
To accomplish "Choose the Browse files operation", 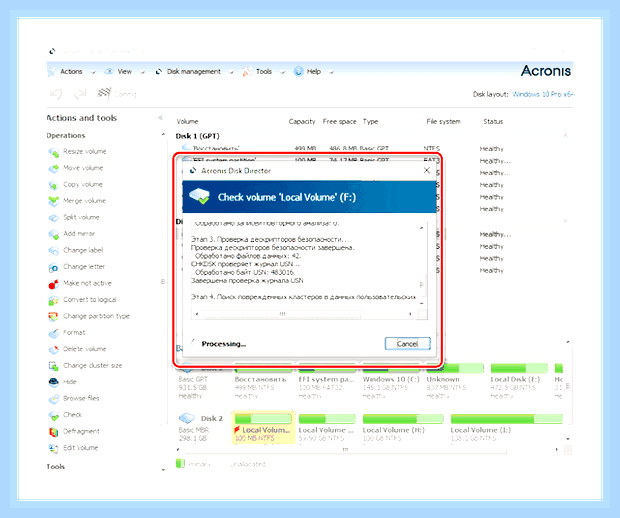I will point(81,398).
